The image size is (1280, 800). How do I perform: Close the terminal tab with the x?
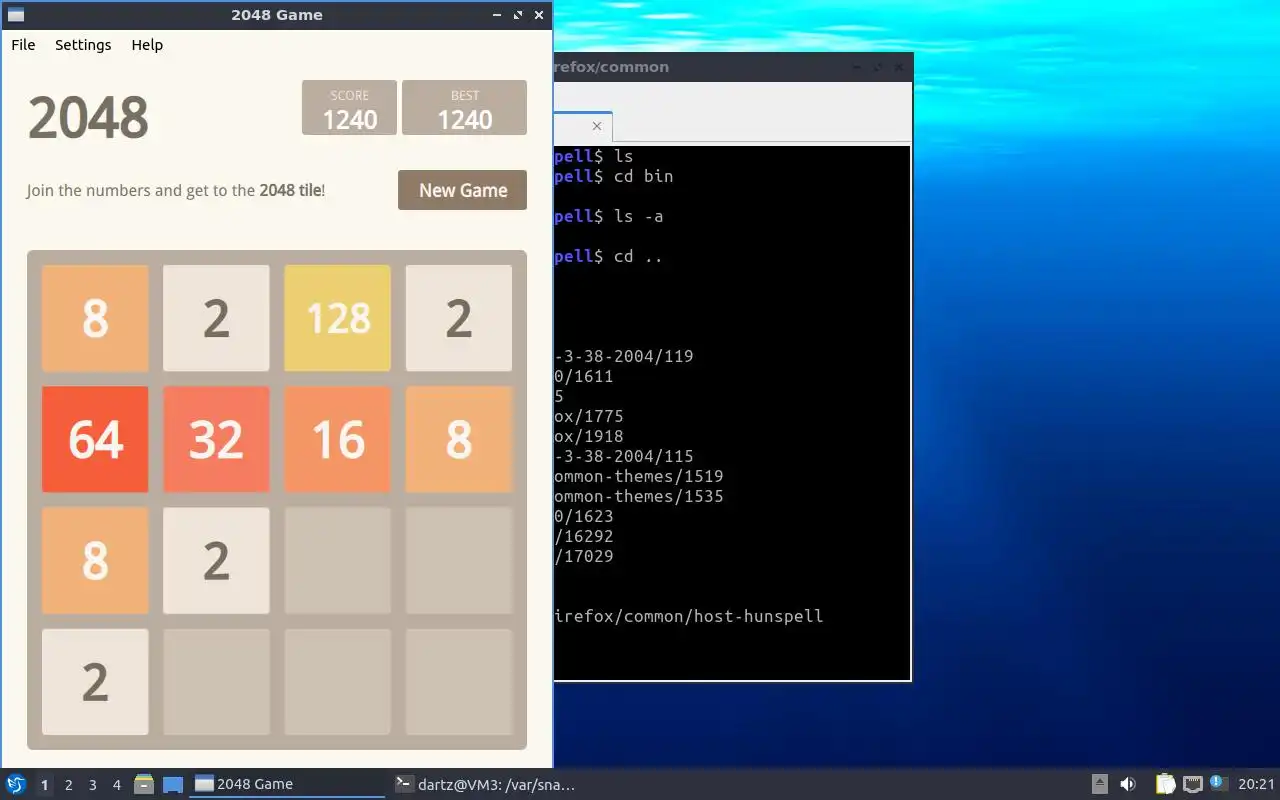point(597,126)
